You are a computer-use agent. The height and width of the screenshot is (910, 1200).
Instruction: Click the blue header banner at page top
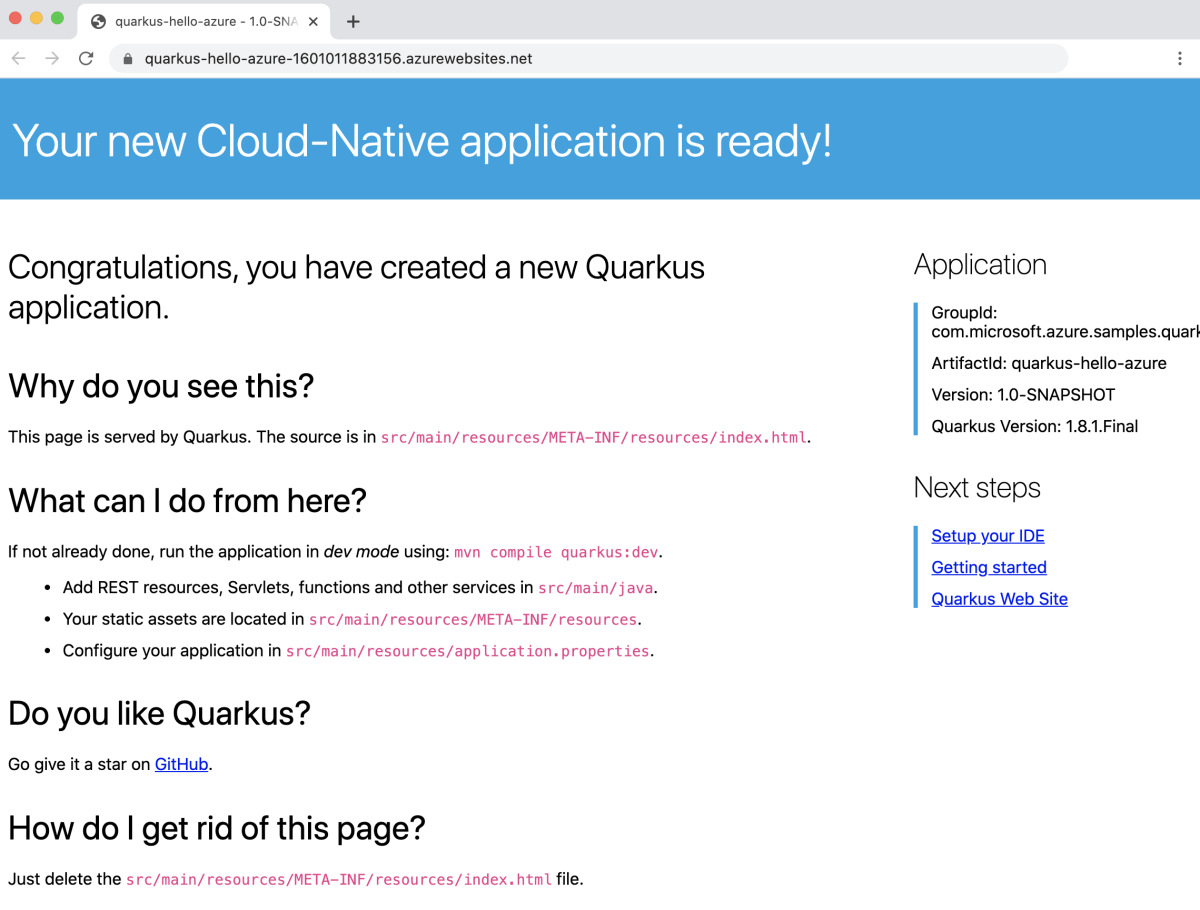coord(600,139)
